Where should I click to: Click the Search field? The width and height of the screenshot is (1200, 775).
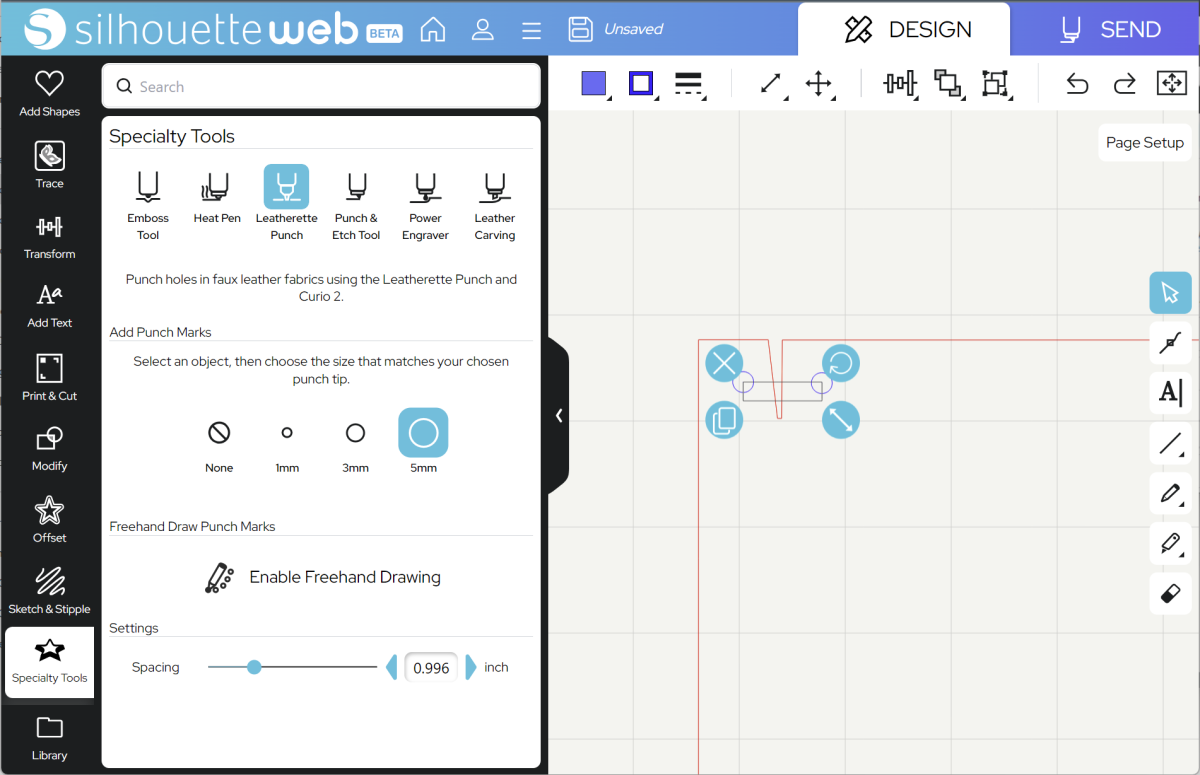pos(322,86)
